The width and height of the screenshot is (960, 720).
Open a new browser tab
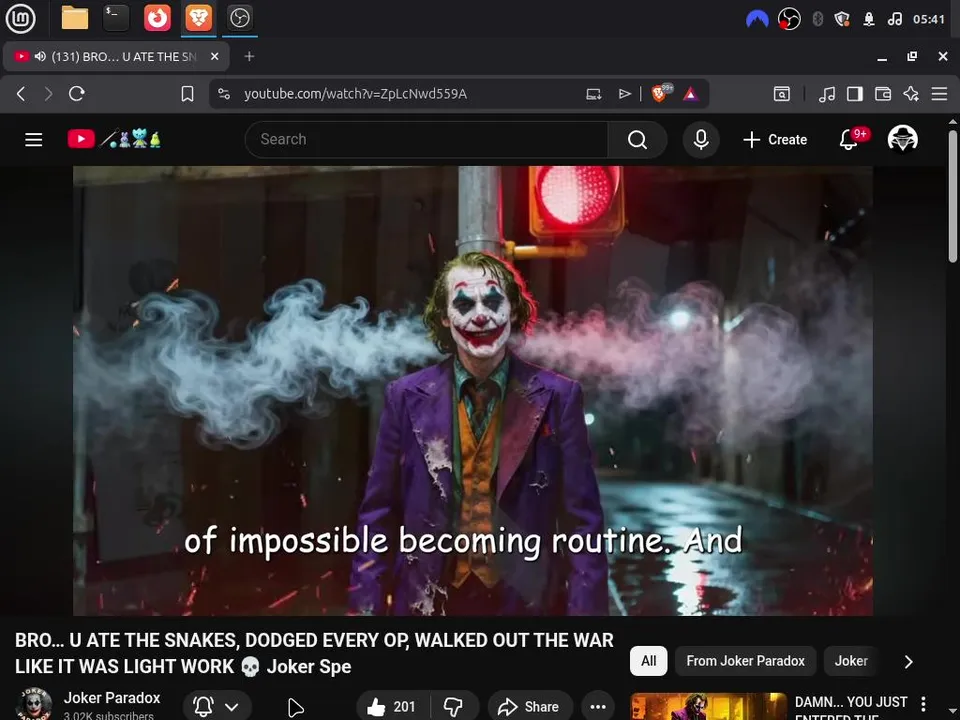pyautogui.click(x=249, y=56)
